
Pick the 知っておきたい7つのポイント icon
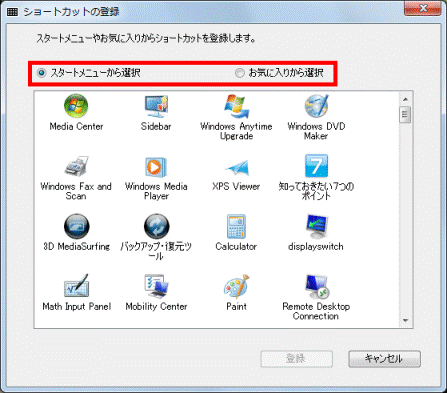[x=316, y=166]
